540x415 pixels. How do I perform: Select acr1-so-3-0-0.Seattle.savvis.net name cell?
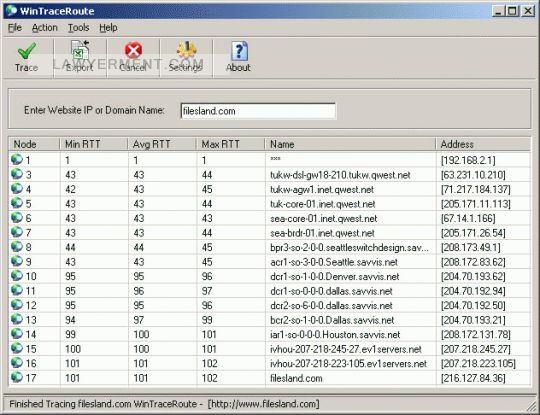(334, 262)
